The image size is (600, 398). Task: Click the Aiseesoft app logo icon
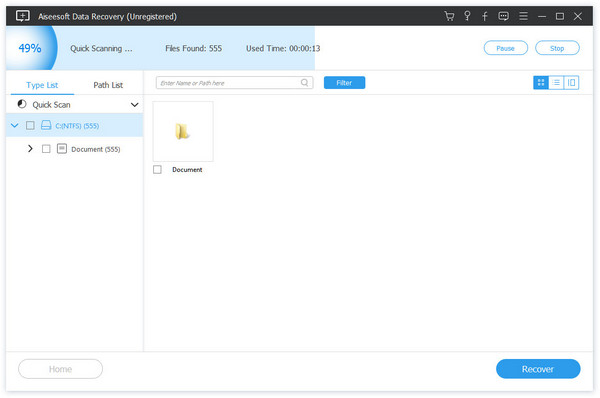point(23,16)
